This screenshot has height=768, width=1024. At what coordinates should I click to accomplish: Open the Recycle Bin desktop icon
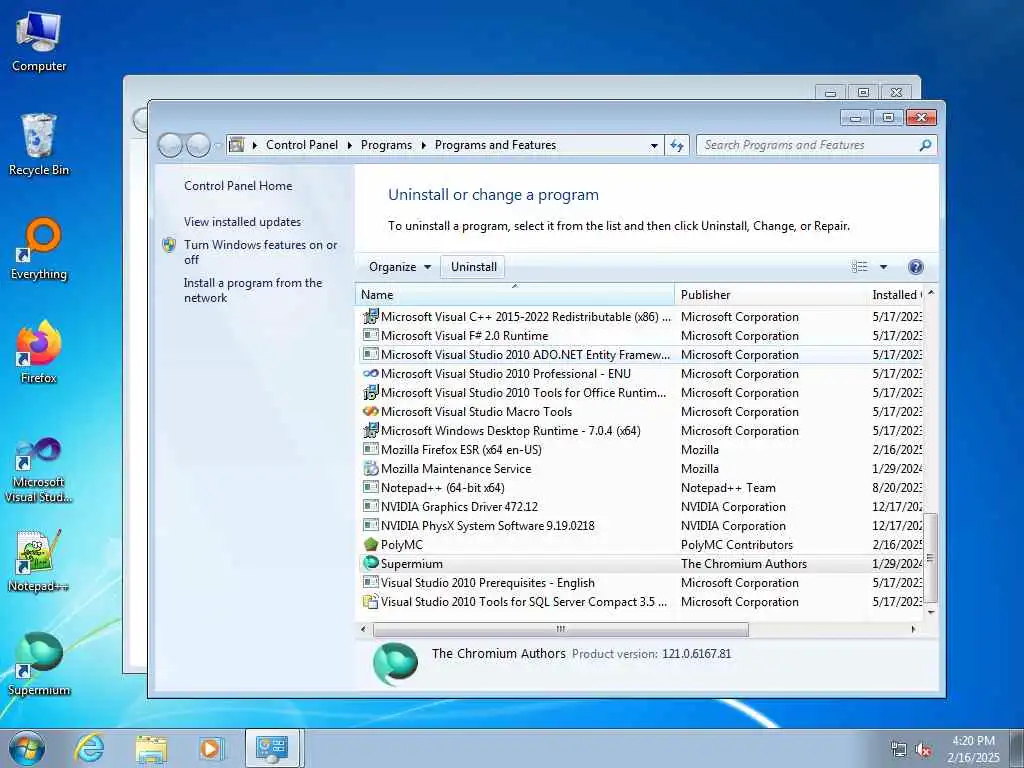point(39,144)
